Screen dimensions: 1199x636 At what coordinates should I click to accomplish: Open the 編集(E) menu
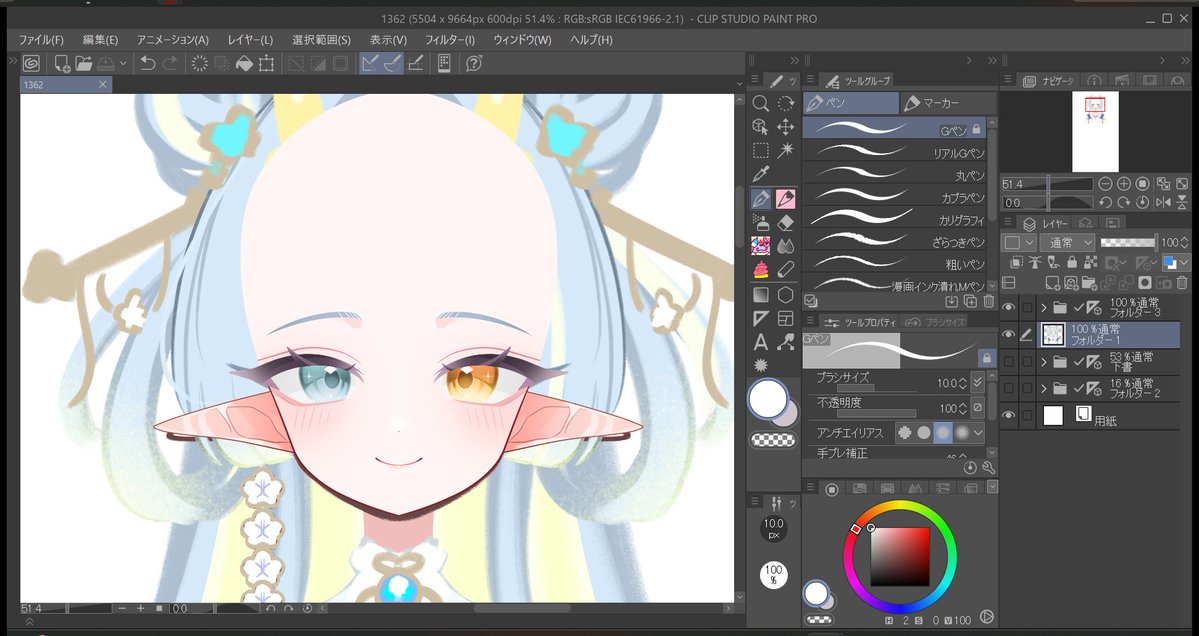[x=100, y=40]
